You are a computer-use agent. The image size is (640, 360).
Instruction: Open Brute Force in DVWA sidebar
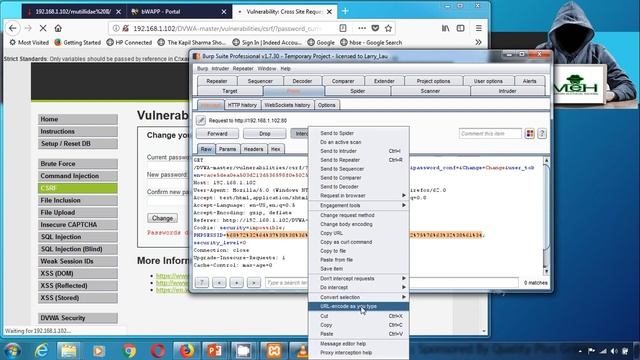coord(78,164)
